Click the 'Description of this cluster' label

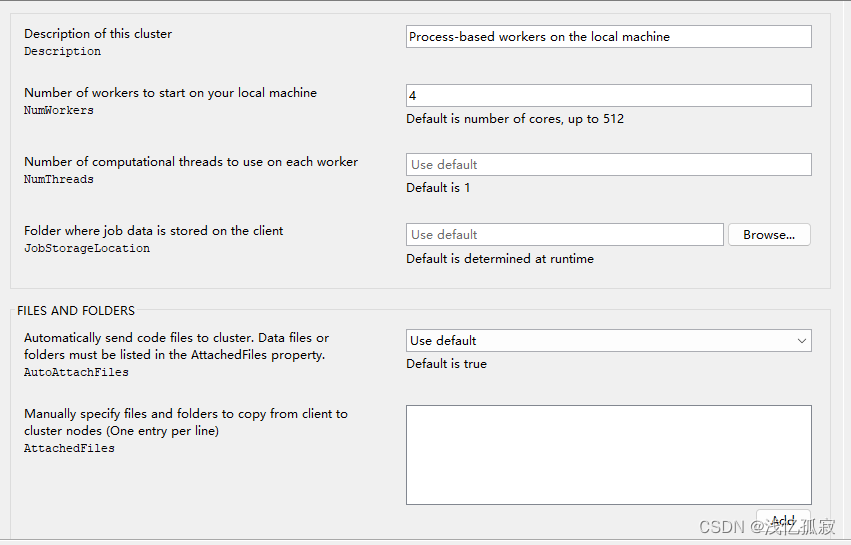tap(98, 34)
